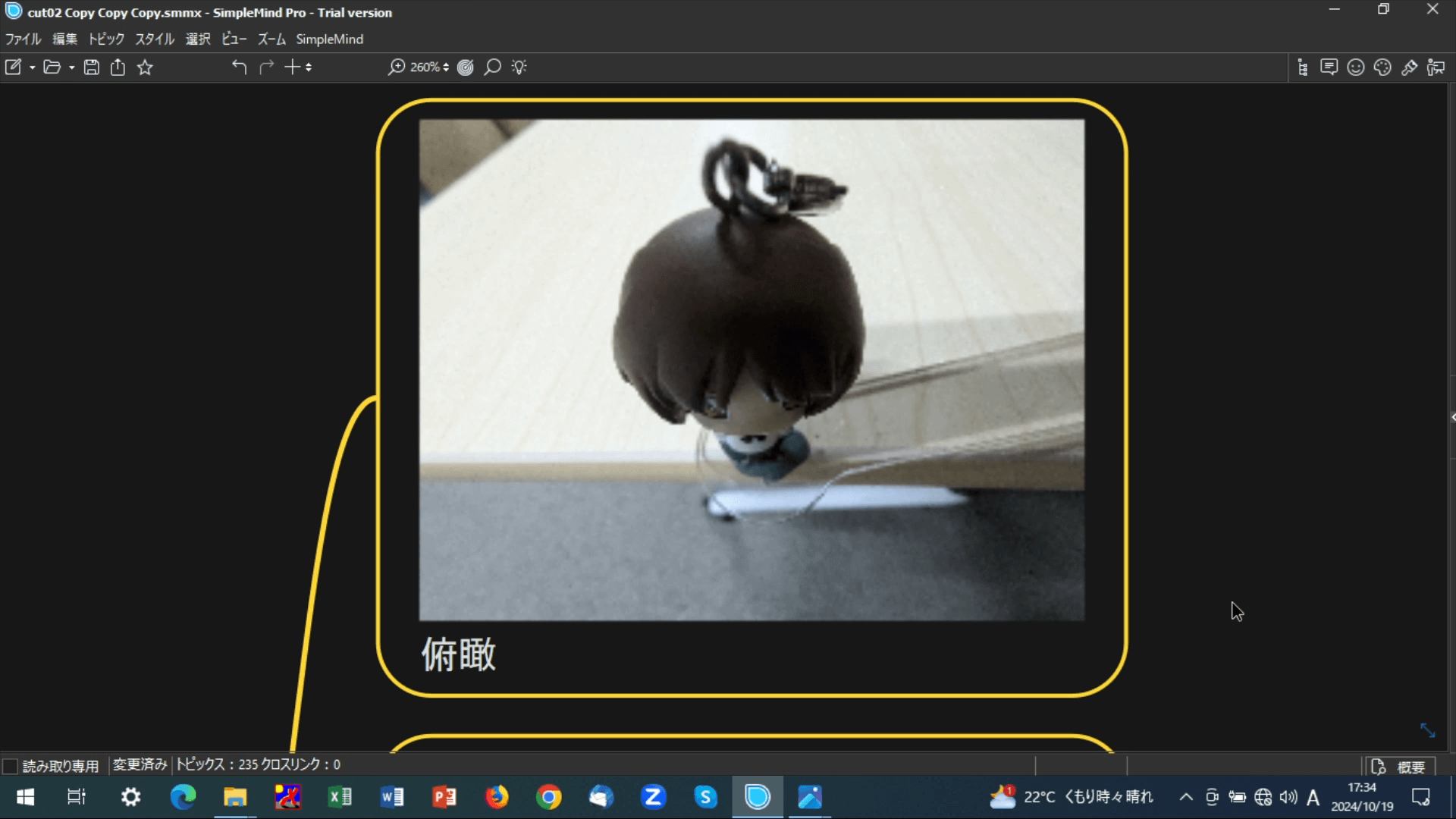Open the ズーム menu
This screenshot has width=1456, height=819.
271,39
